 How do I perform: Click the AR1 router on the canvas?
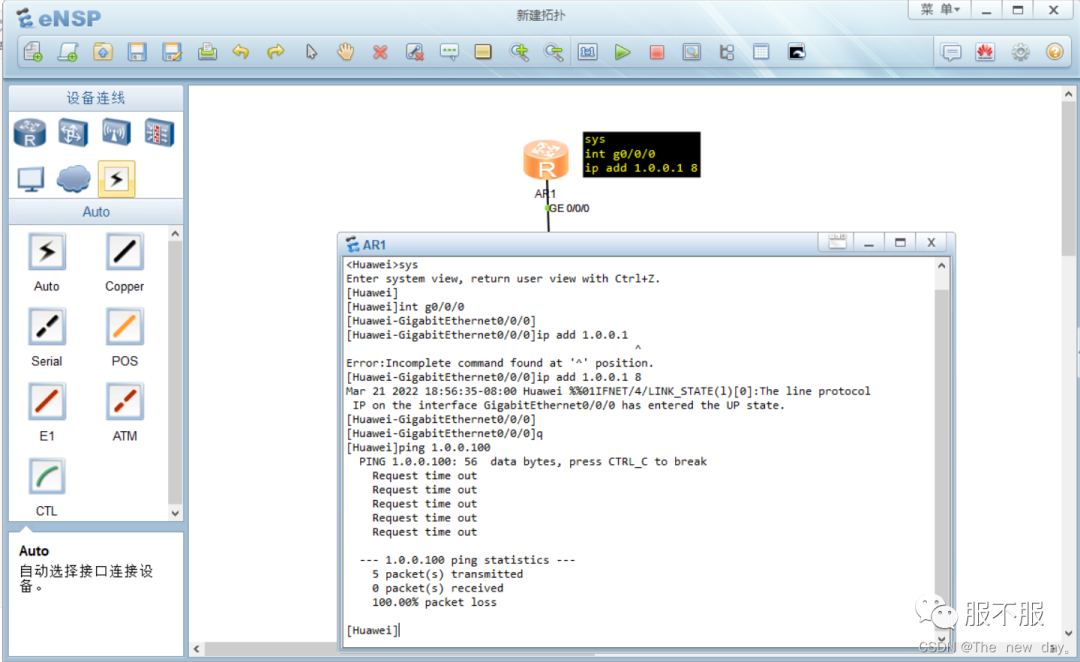(546, 160)
